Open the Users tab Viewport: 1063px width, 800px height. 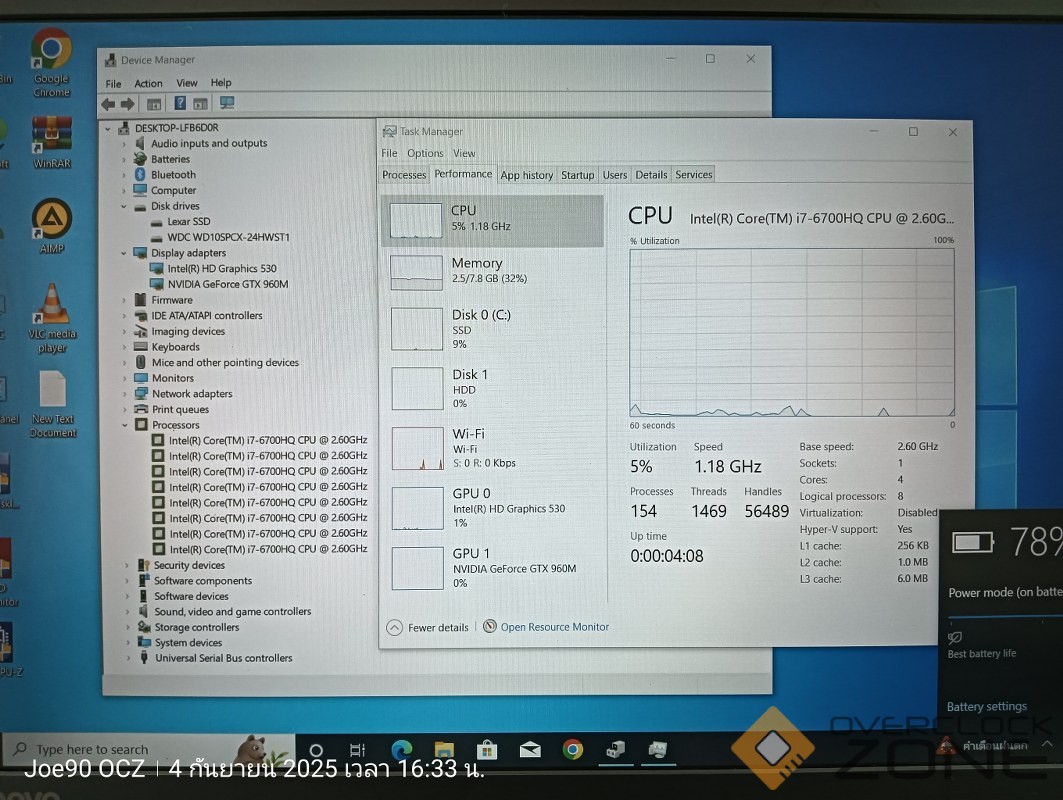(x=615, y=175)
